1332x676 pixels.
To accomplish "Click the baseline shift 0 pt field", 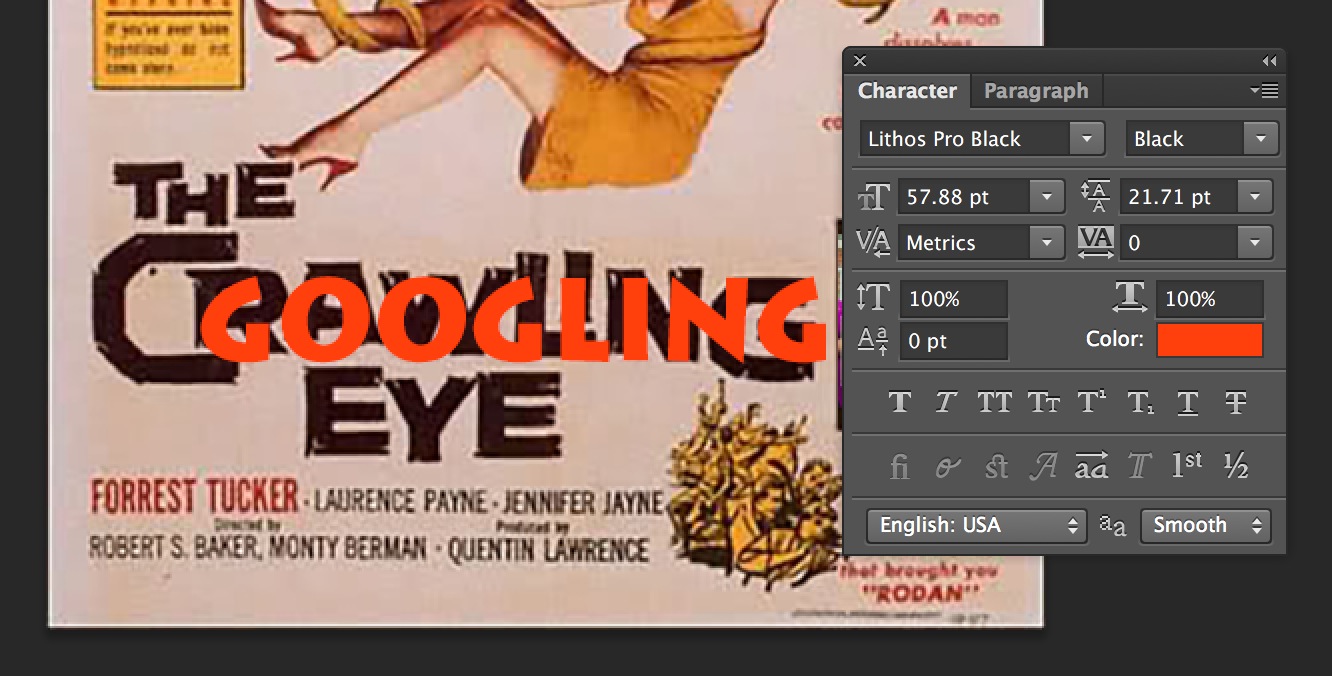I will pos(952,341).
